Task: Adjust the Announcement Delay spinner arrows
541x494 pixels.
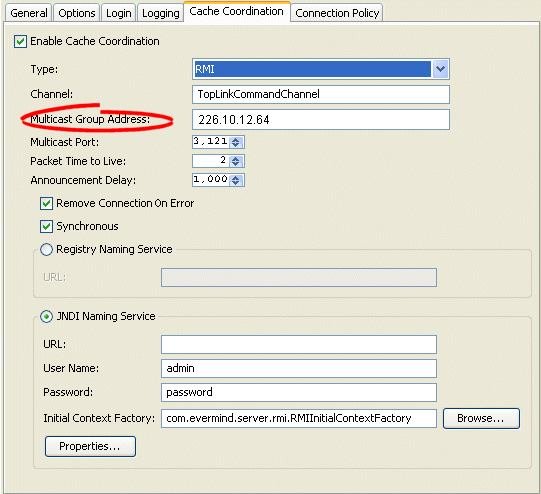Action: pos(236,180)
